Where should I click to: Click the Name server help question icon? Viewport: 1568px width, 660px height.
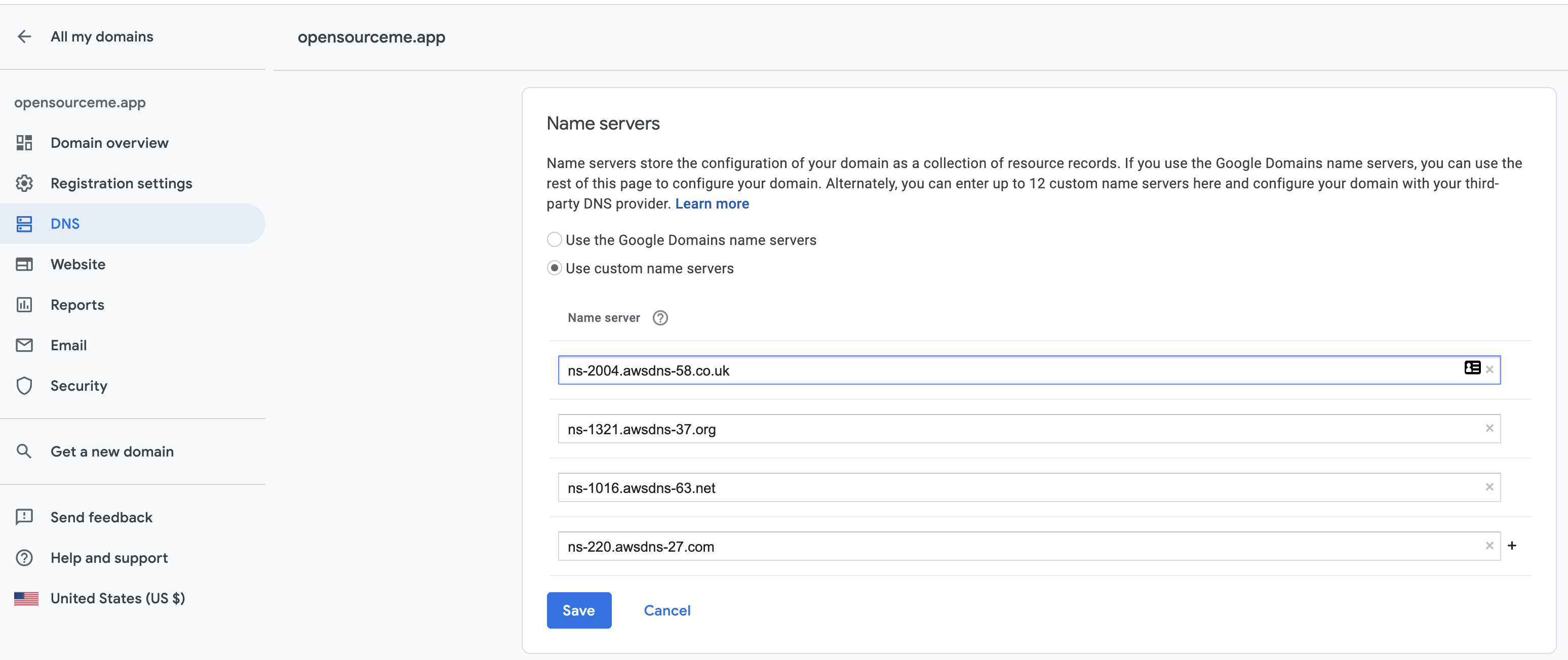(660, 317)
